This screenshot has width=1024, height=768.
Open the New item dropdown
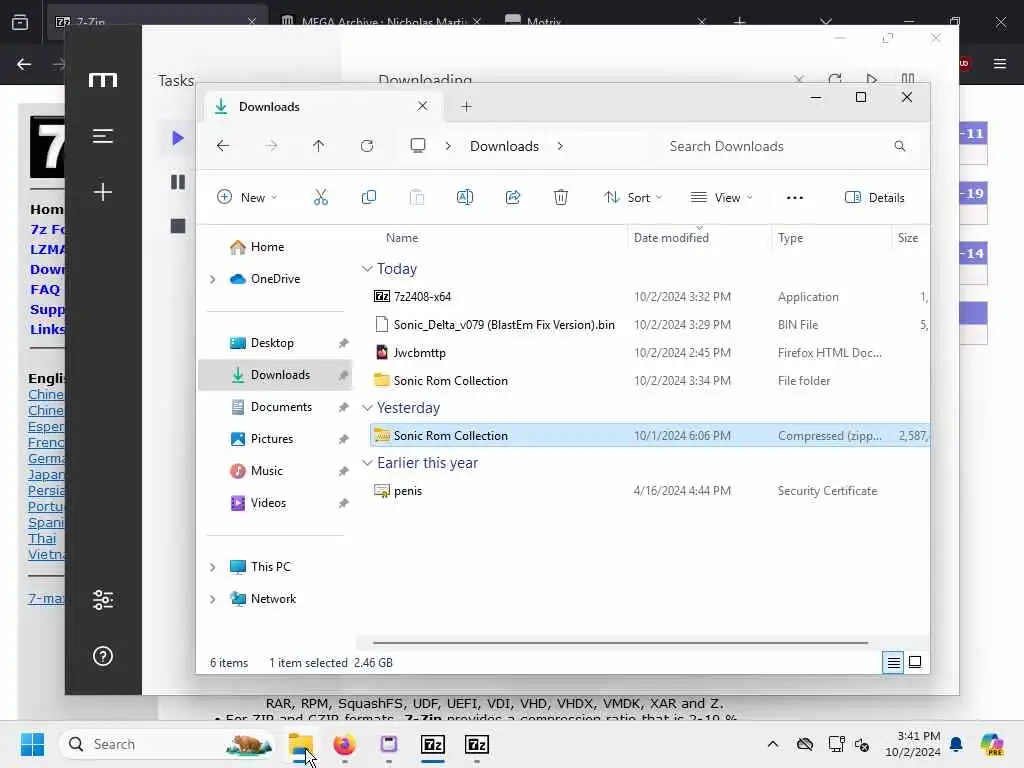coord(247,197)
